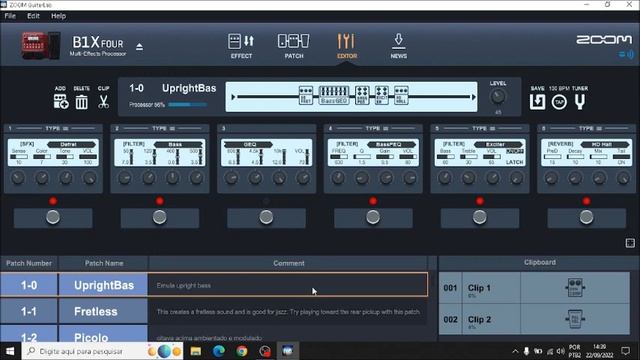
Task: Switch to the EFFECT tab
Action: tap(241, 46)
